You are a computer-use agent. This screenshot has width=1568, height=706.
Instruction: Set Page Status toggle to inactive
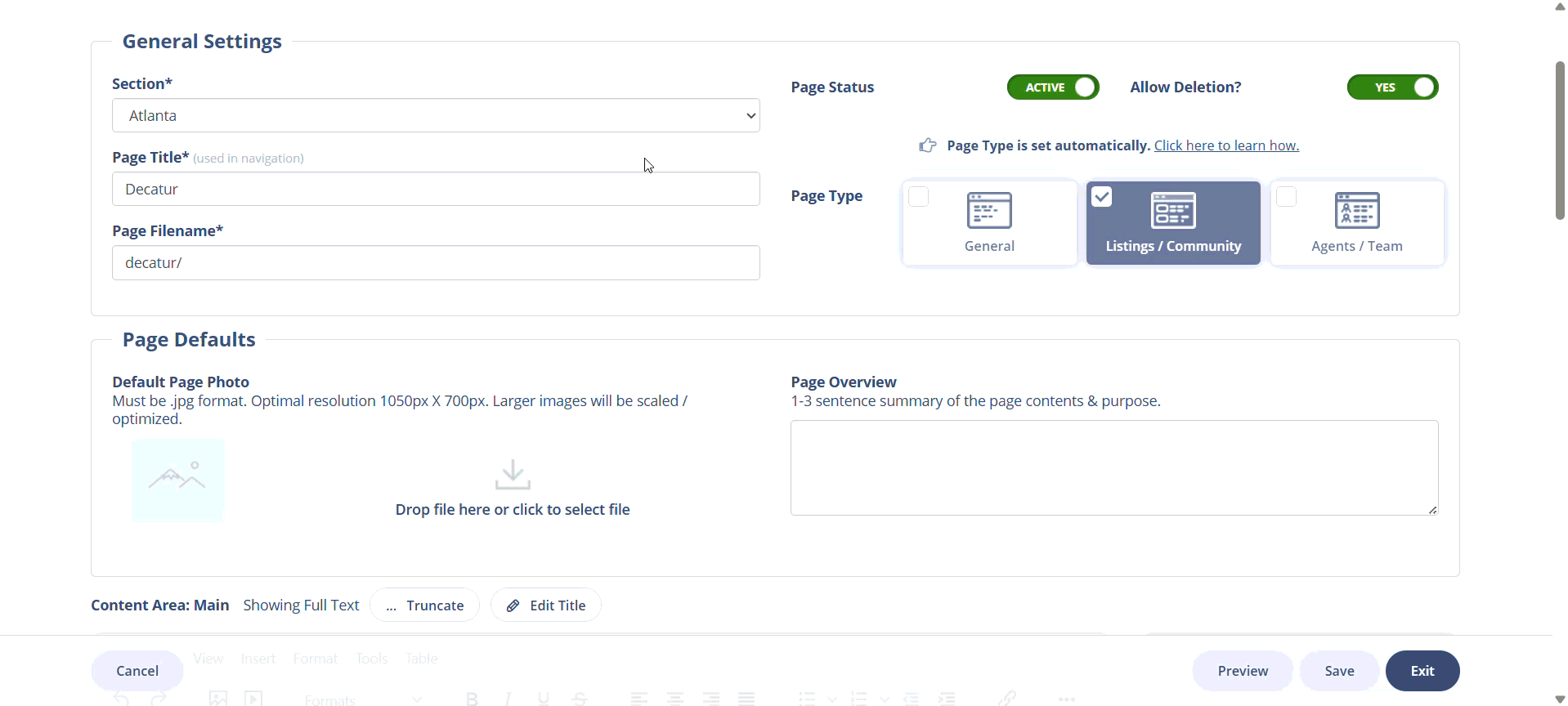1053,87
